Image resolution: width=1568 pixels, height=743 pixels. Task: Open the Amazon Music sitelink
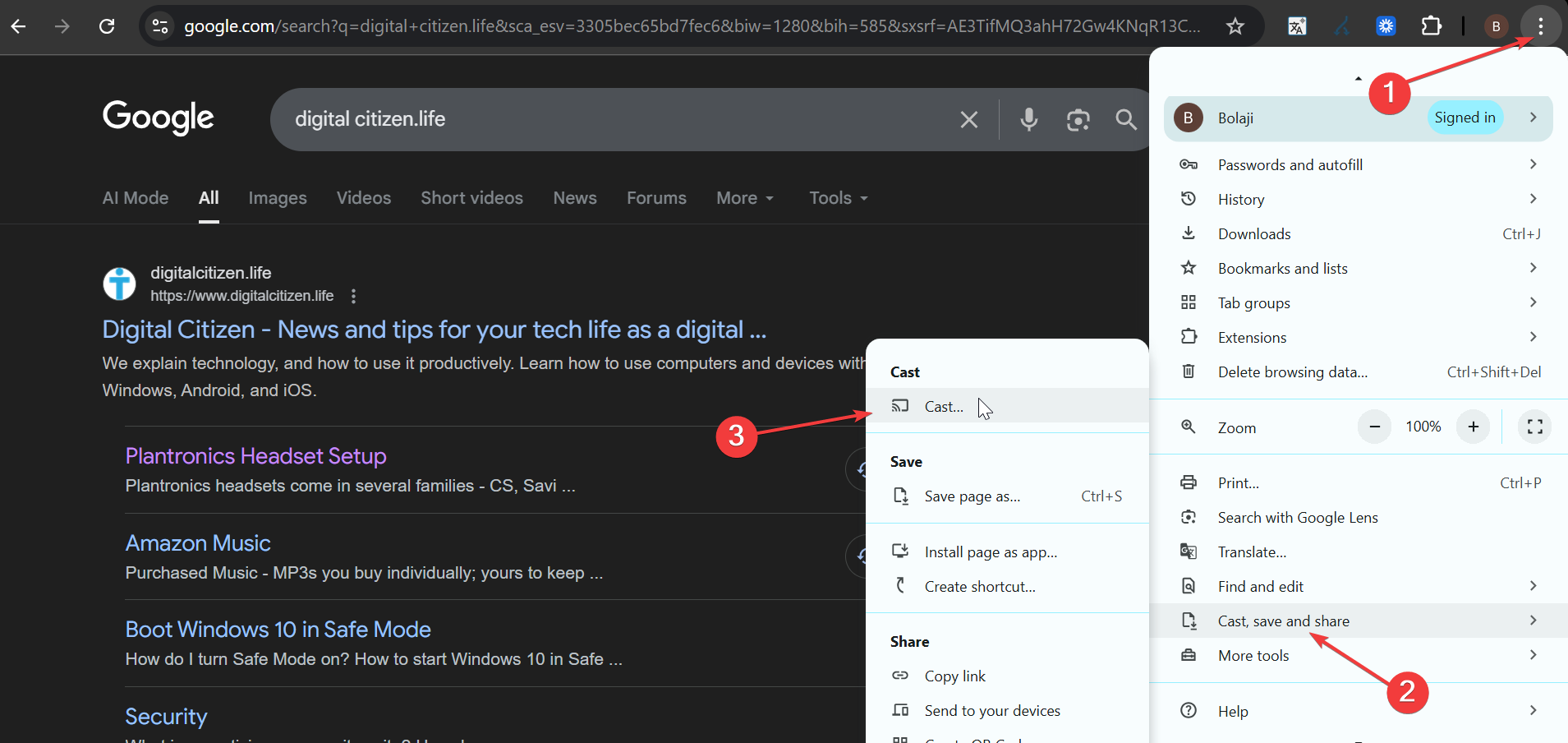click(x=198, y=543)
